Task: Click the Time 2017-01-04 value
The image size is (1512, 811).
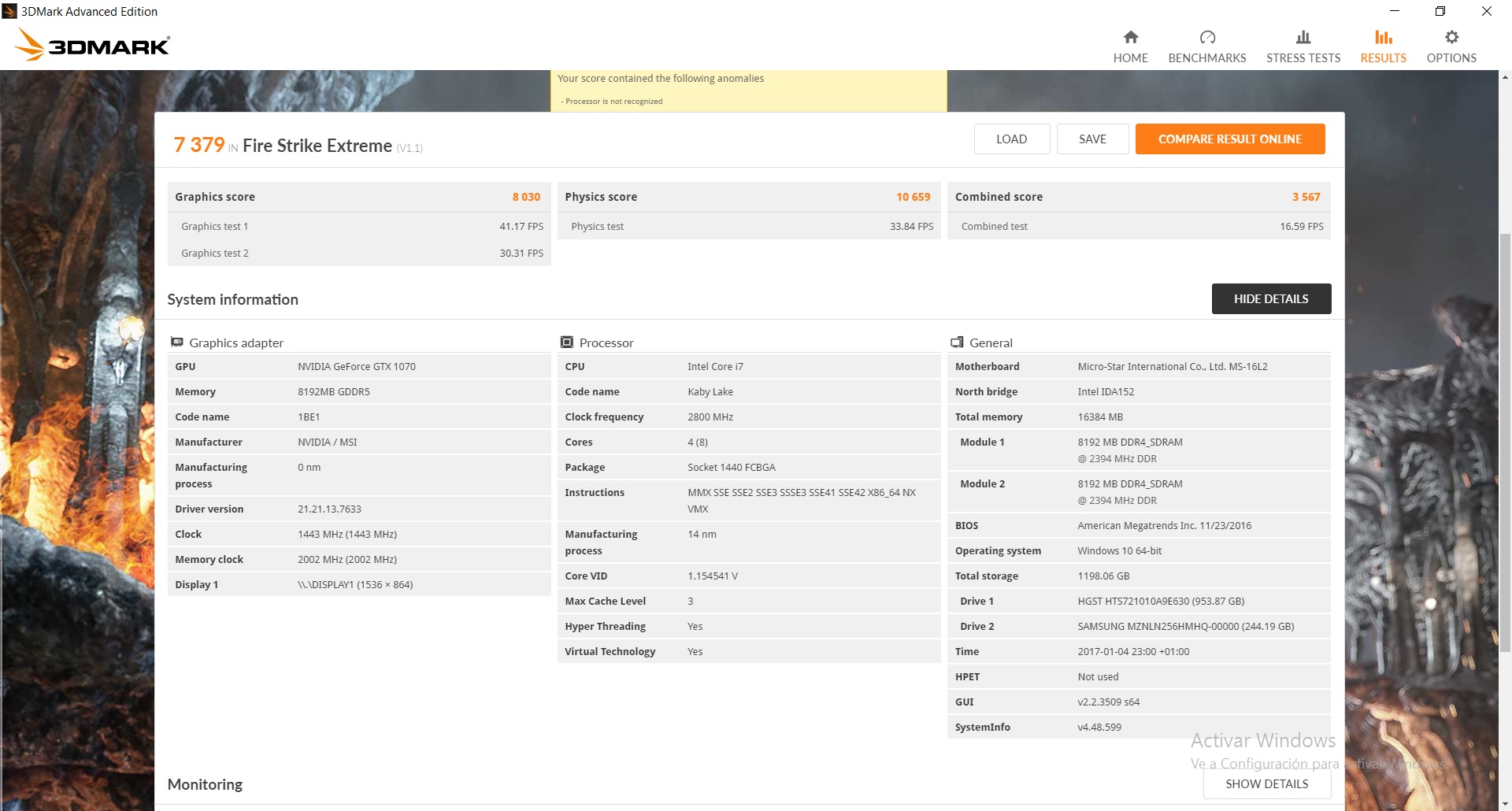Action: 1133,651
